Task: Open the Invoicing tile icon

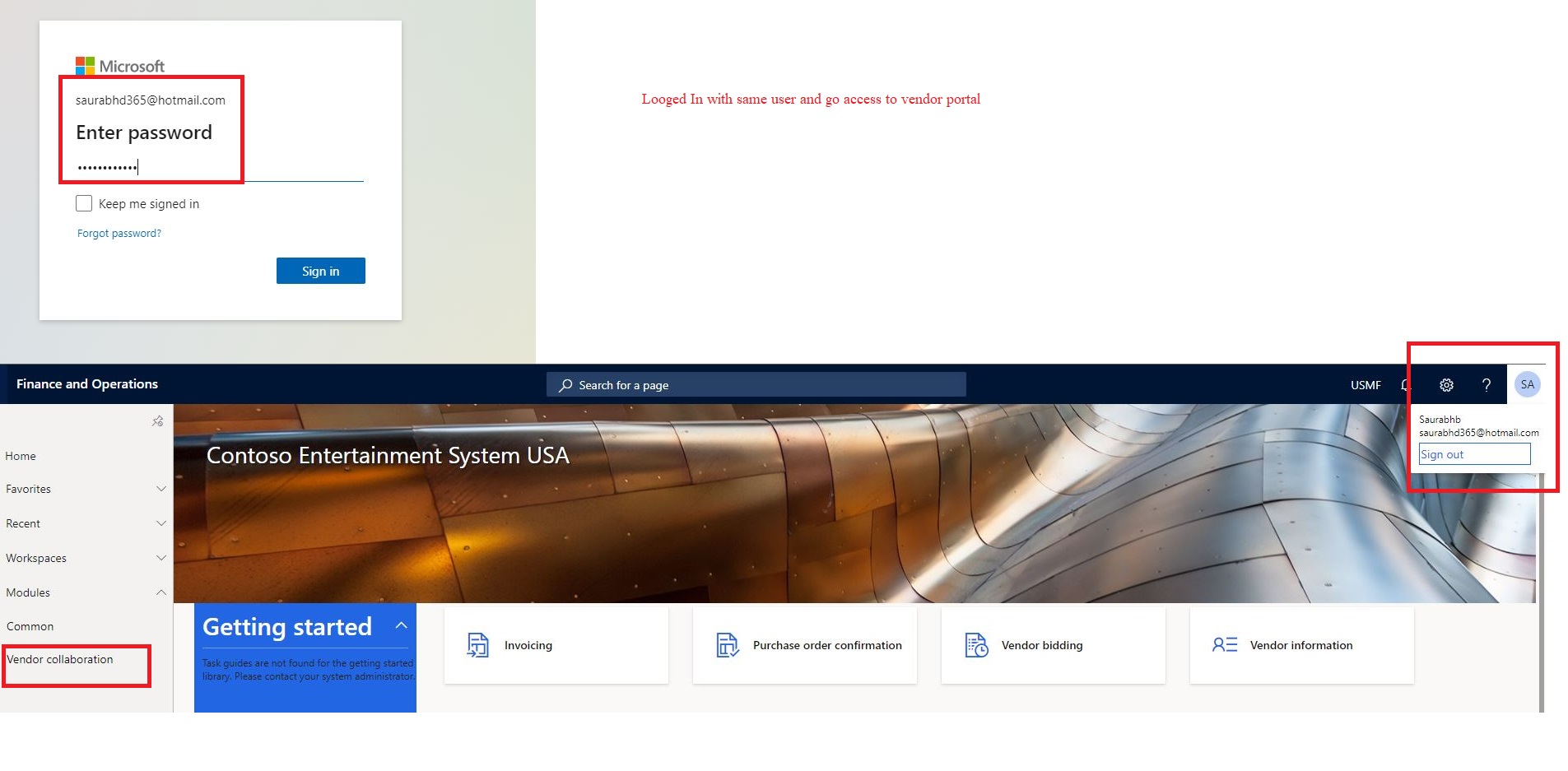Action: pos(477,645)
